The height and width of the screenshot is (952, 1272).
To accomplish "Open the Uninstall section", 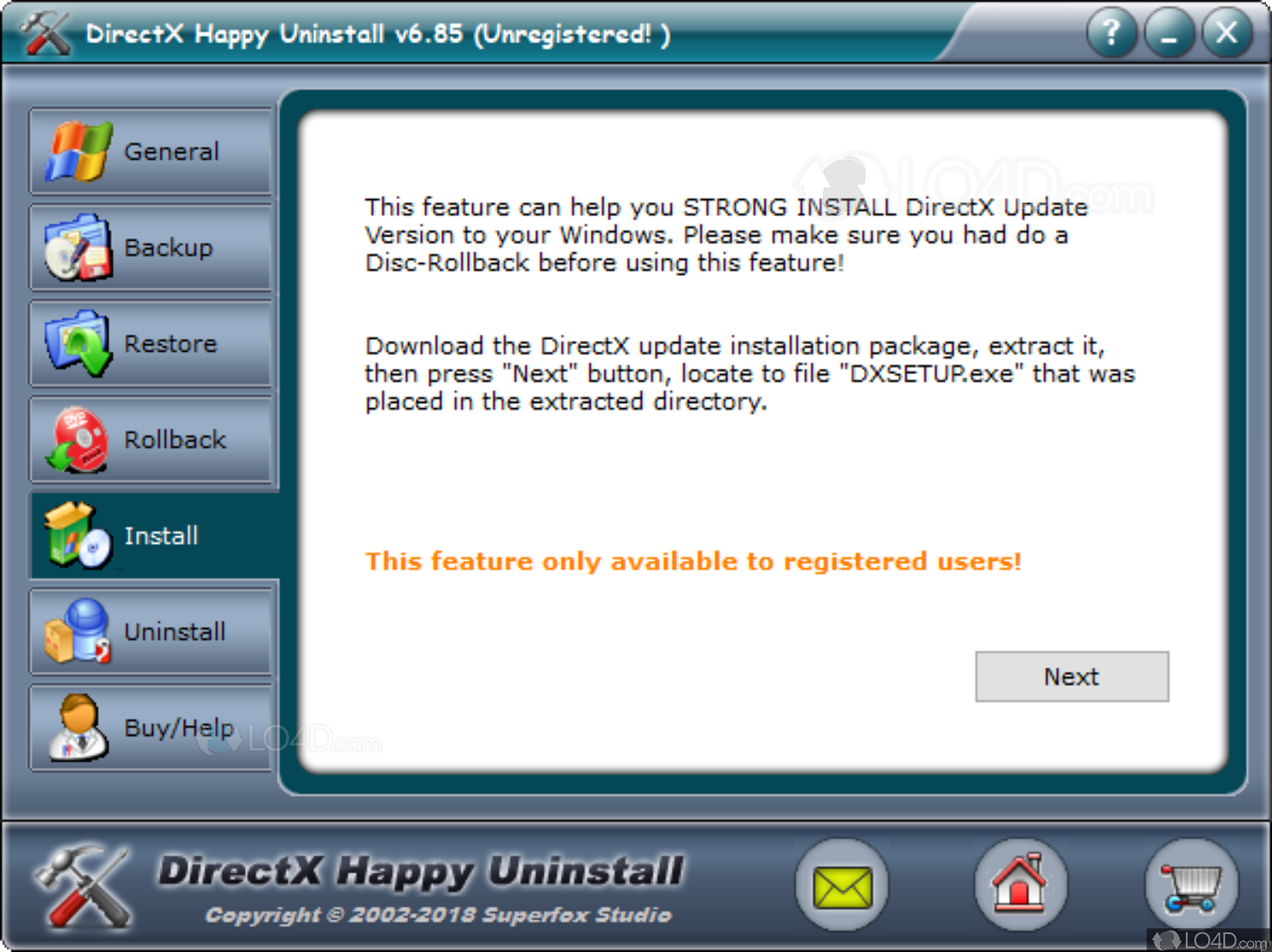I will coord(150,632).
